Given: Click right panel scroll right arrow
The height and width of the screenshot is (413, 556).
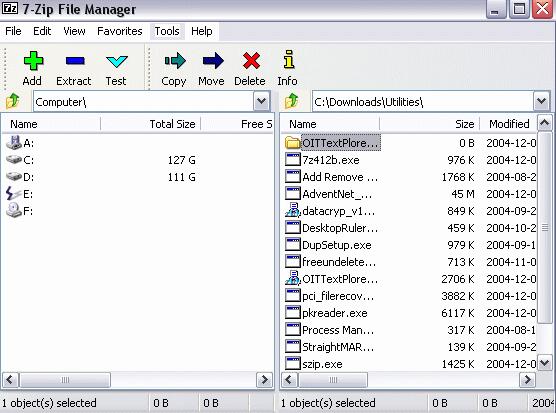Looking at the screenshot, I should click(527, 380).
